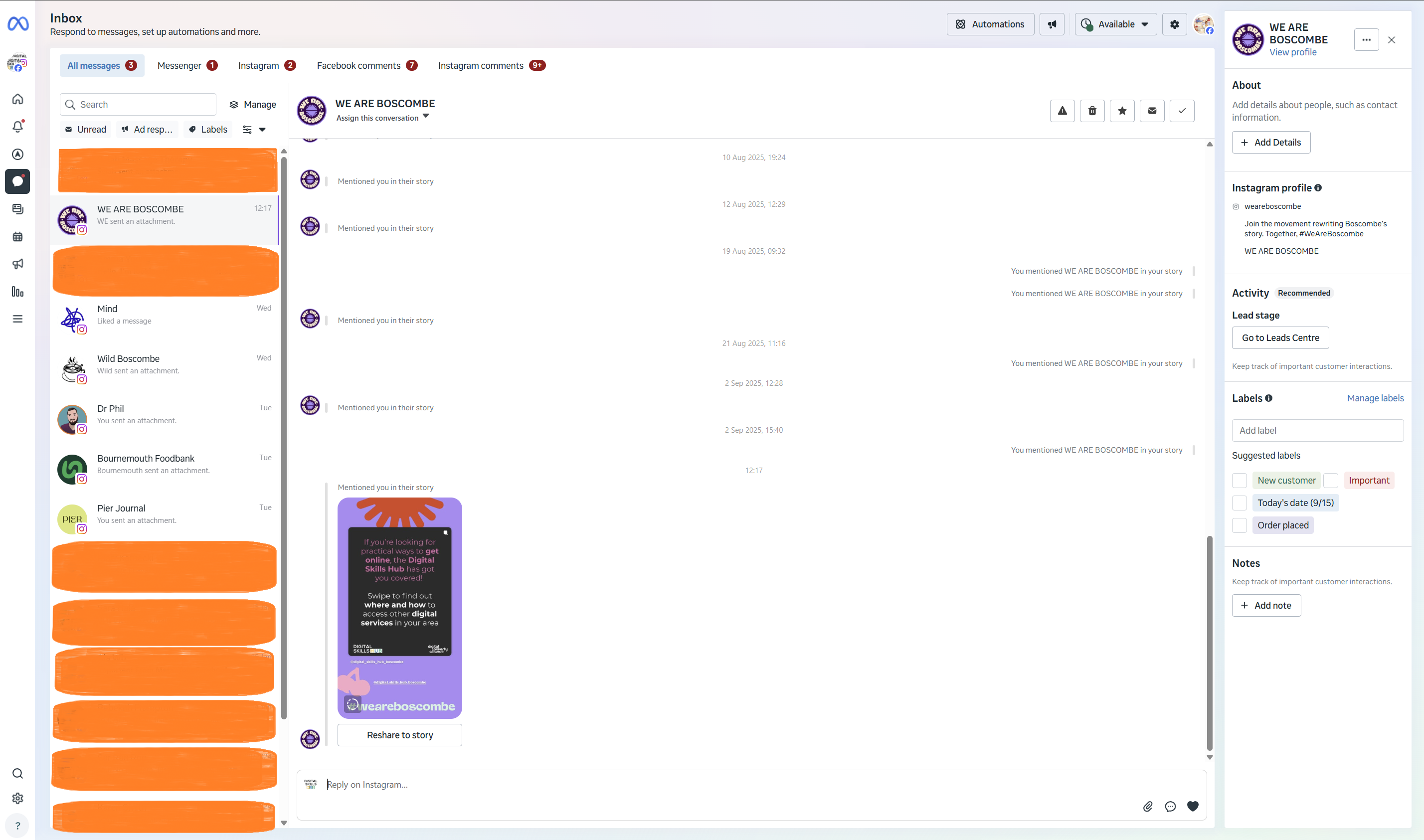Switch business account via sidebar page avatar
The image size is (1424, 840).
tap(17, 63)
